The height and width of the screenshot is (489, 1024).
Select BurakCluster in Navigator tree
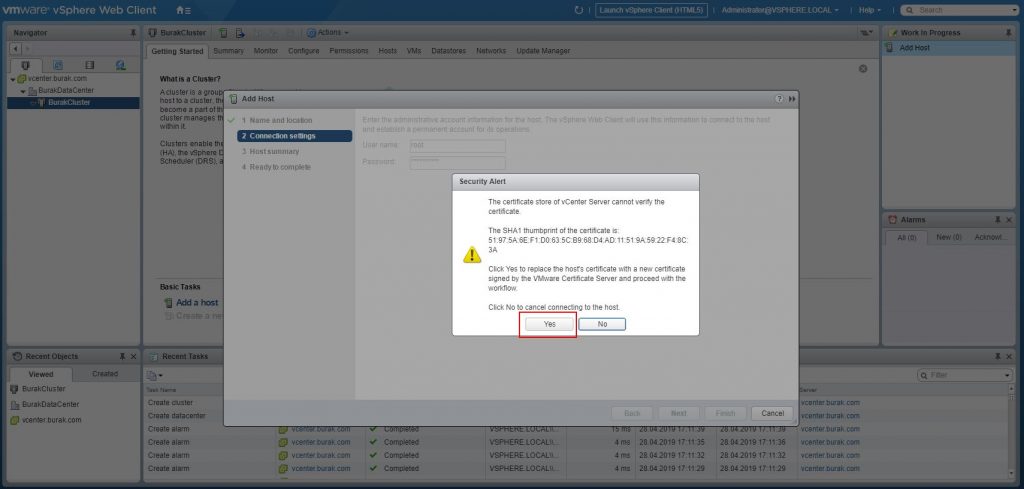[x=69, y=103]
